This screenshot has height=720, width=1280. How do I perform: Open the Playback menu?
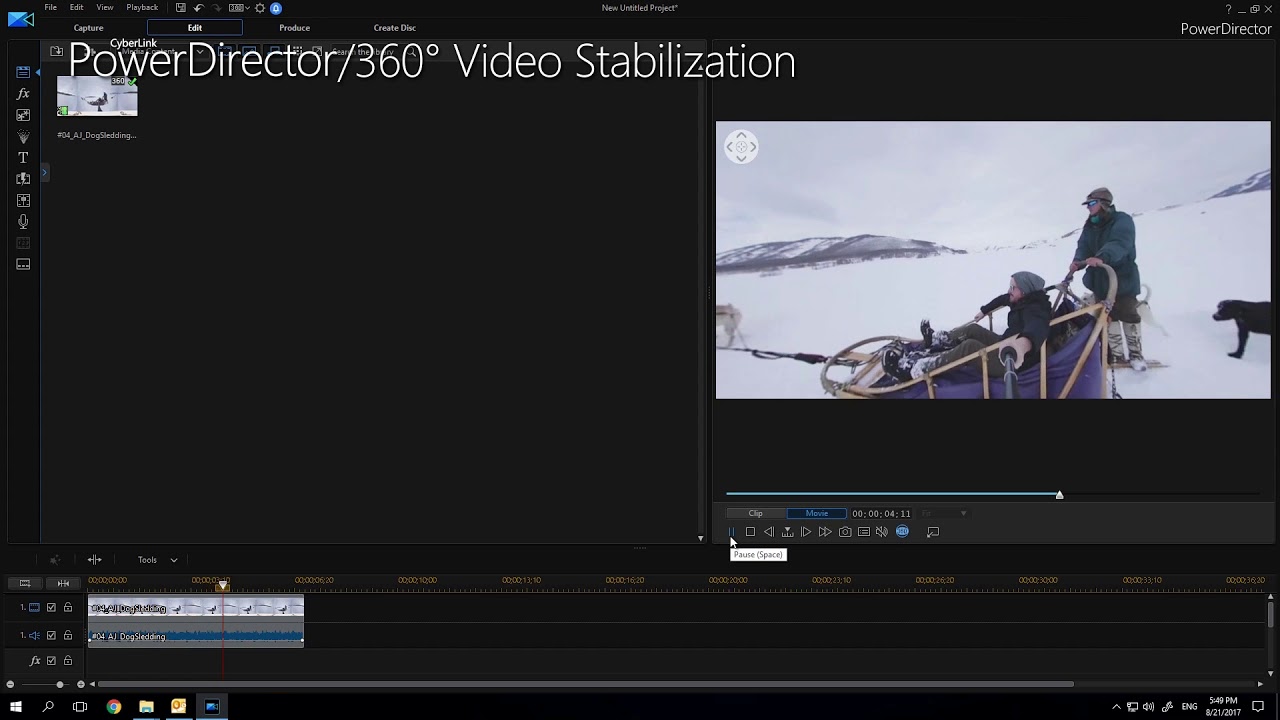pyautogui.click(x=142, y=8)
